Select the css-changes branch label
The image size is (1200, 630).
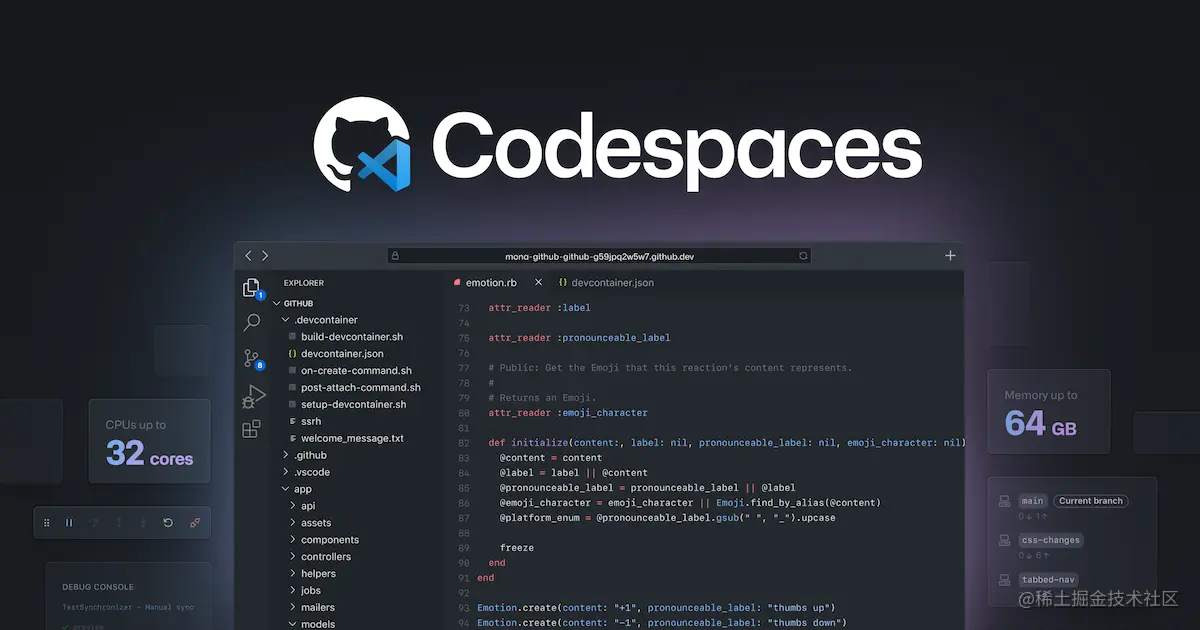pyautogui.click(x=1050, y=540)
